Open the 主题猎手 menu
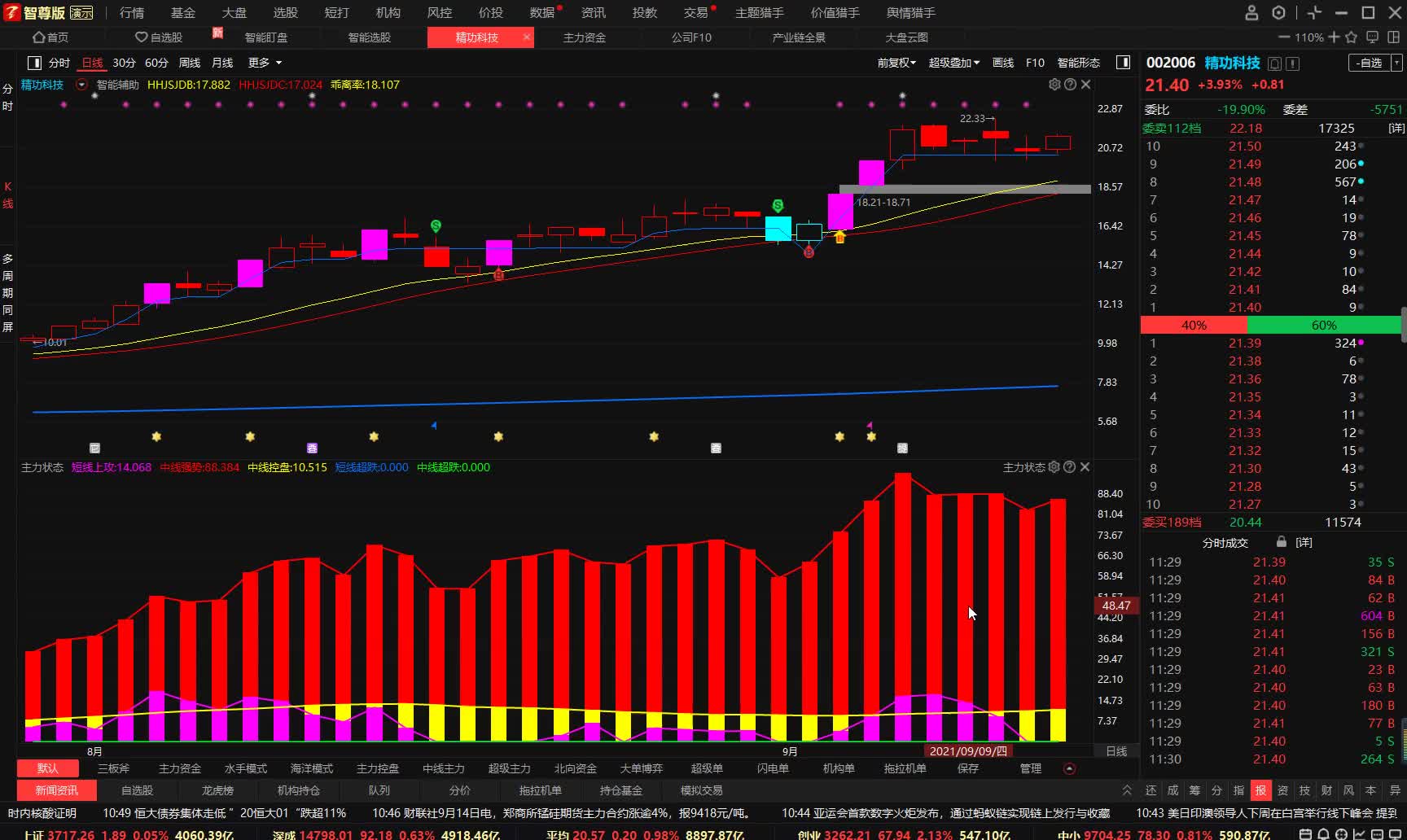Image resolution: width=1407 pixels, height=840 pixels. [x=760, y=13]
